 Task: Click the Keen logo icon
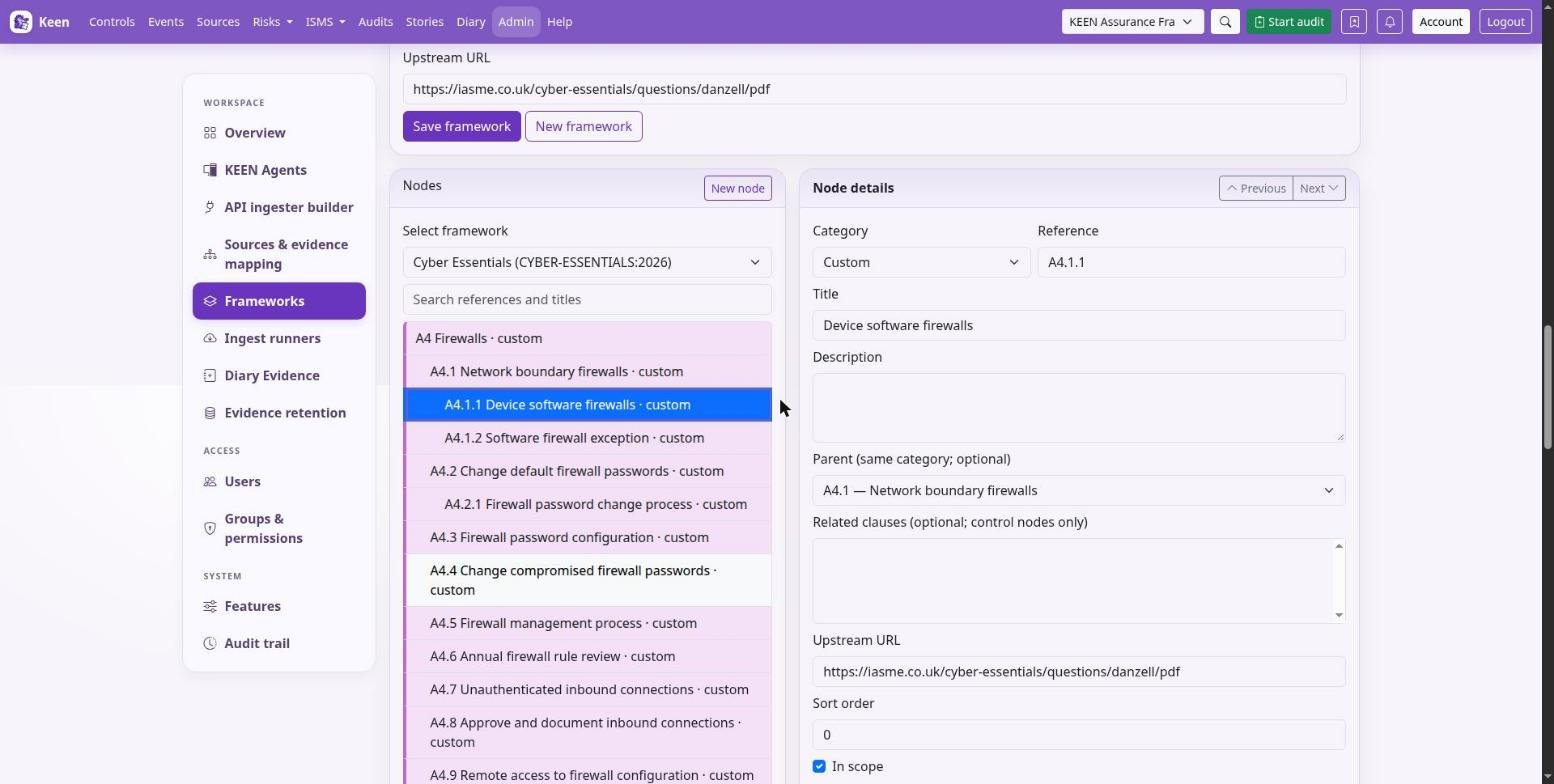(21, 22)
